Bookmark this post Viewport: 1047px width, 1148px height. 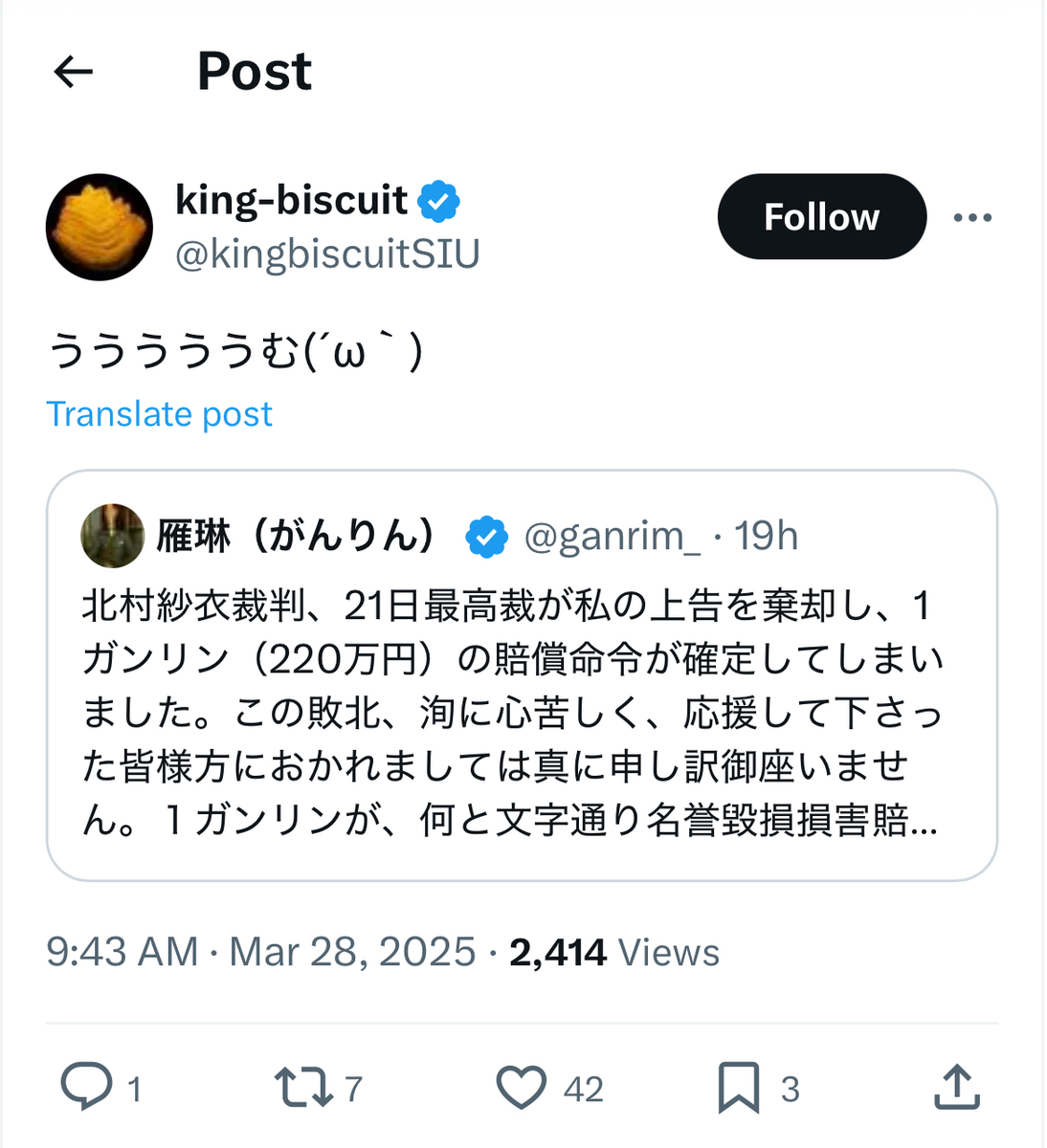click(738, 1088)
